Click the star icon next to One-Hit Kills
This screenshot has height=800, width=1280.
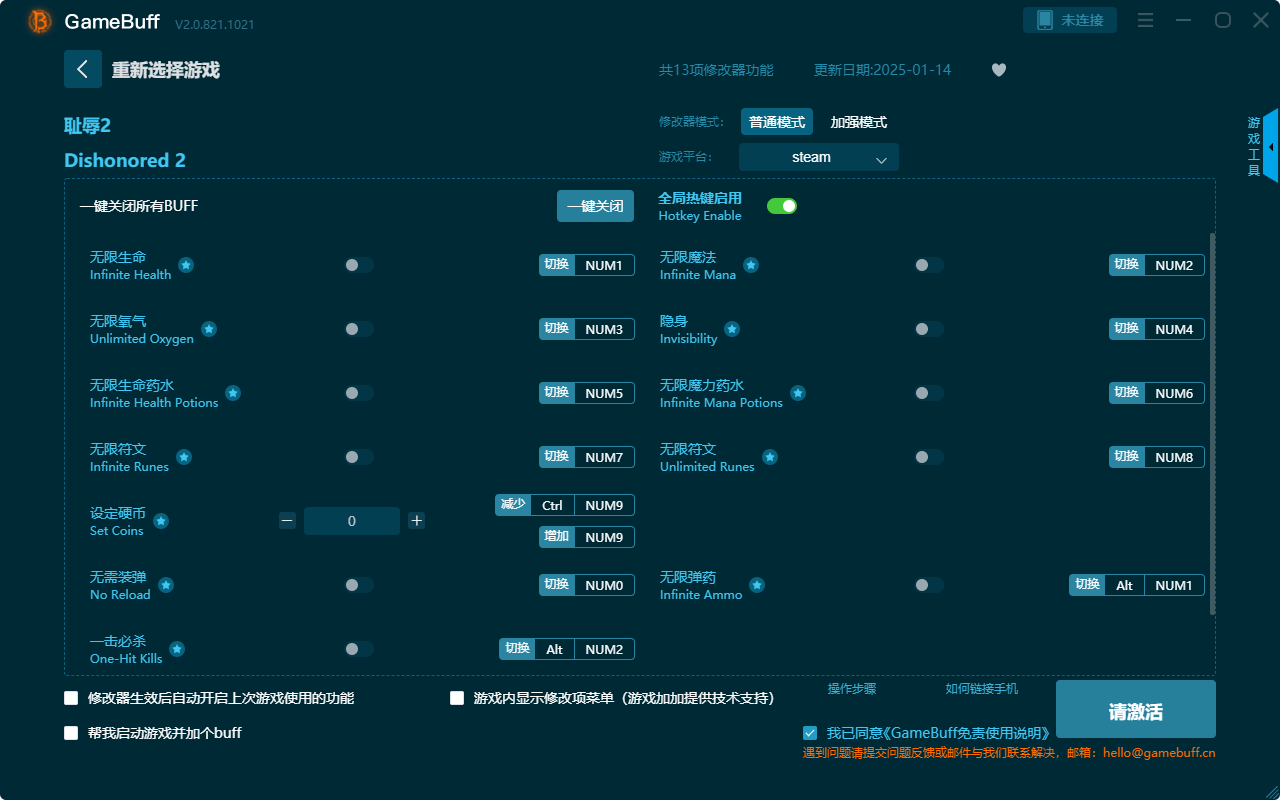pyautogui.click(x=176, y=648)
